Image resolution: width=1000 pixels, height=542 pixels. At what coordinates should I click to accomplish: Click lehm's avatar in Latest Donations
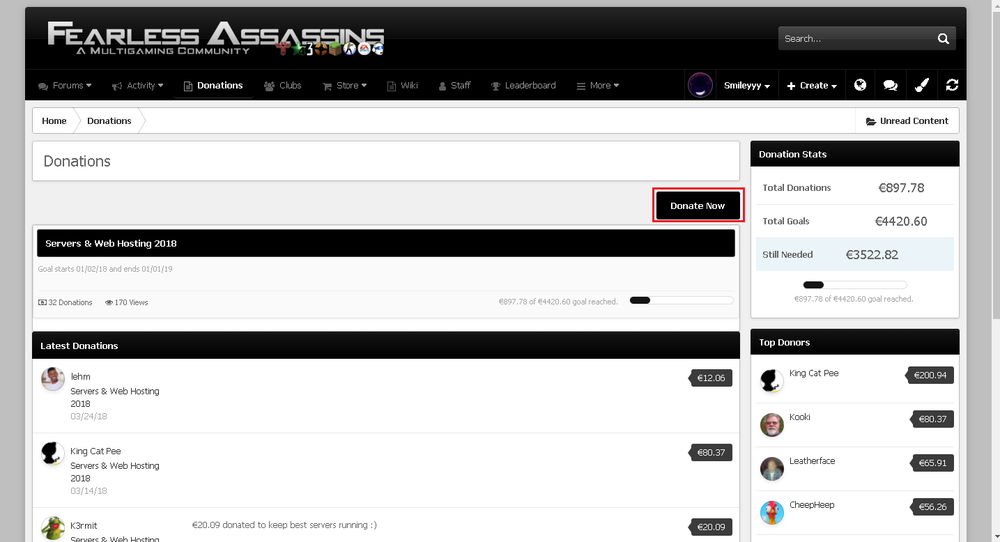click(x=53, y=379)
